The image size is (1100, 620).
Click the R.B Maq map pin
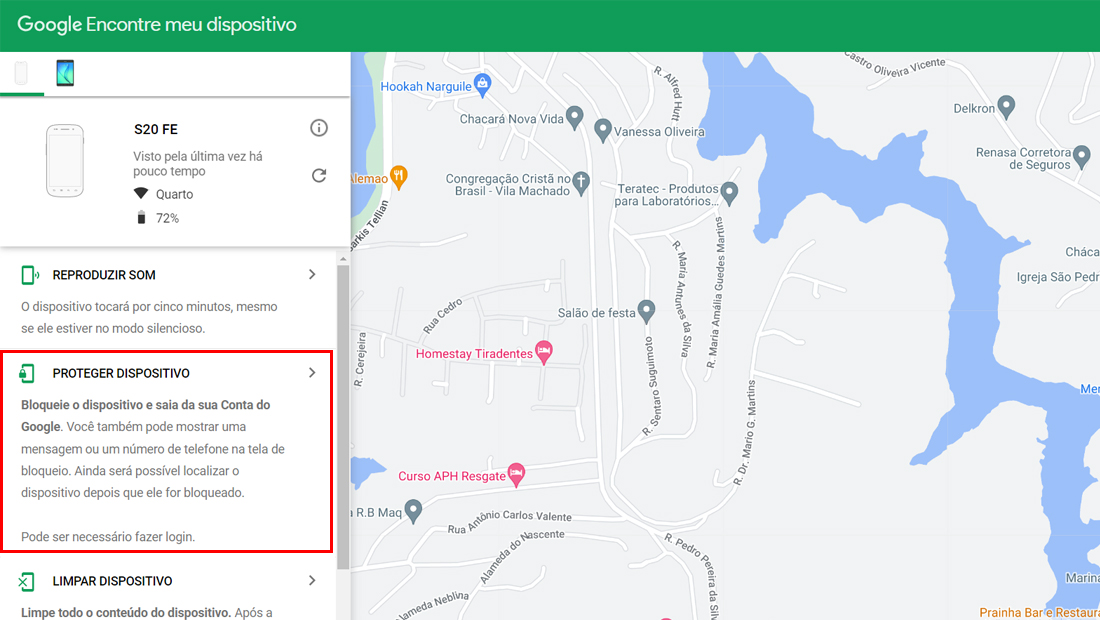413,510
